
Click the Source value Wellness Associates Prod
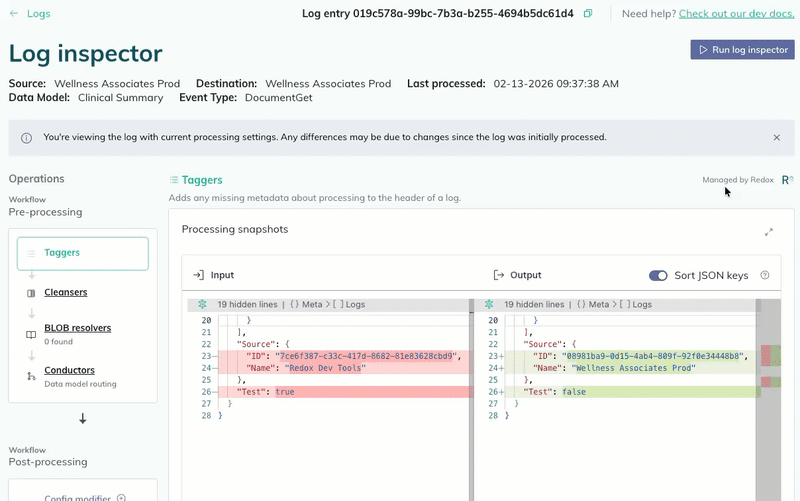coord(117,84)
